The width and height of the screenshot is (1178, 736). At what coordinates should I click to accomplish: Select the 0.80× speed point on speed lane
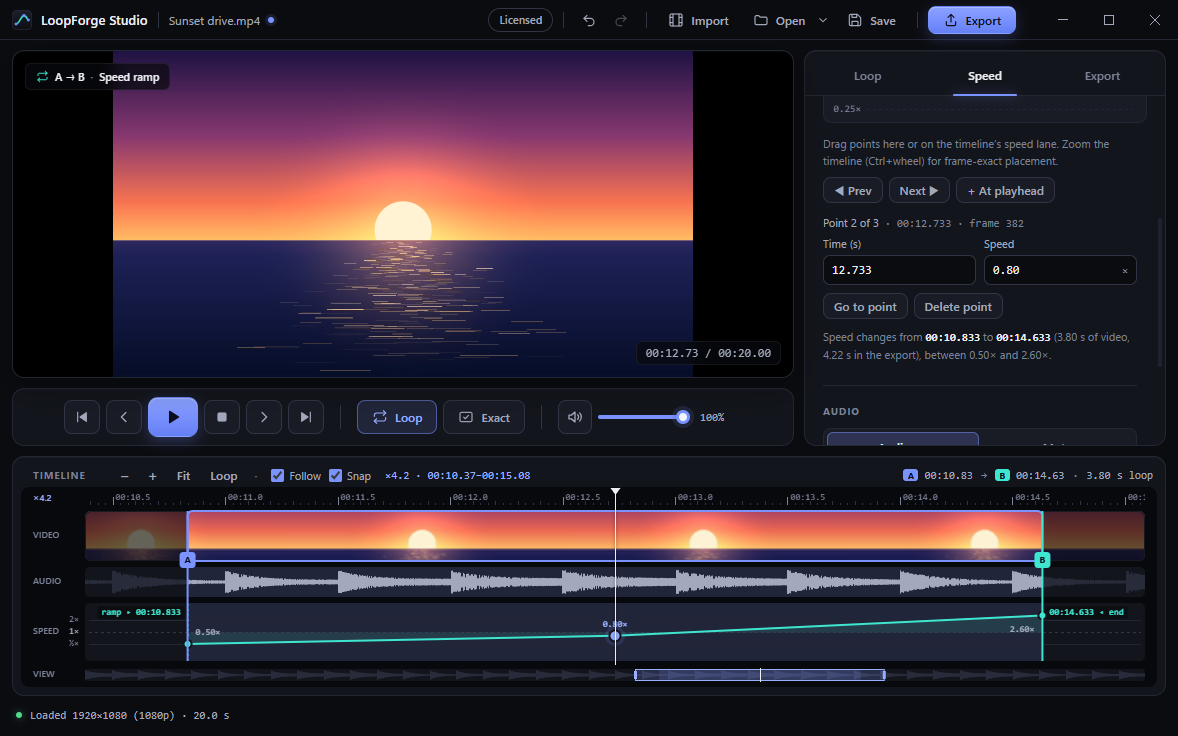click(x=615, y=636)
